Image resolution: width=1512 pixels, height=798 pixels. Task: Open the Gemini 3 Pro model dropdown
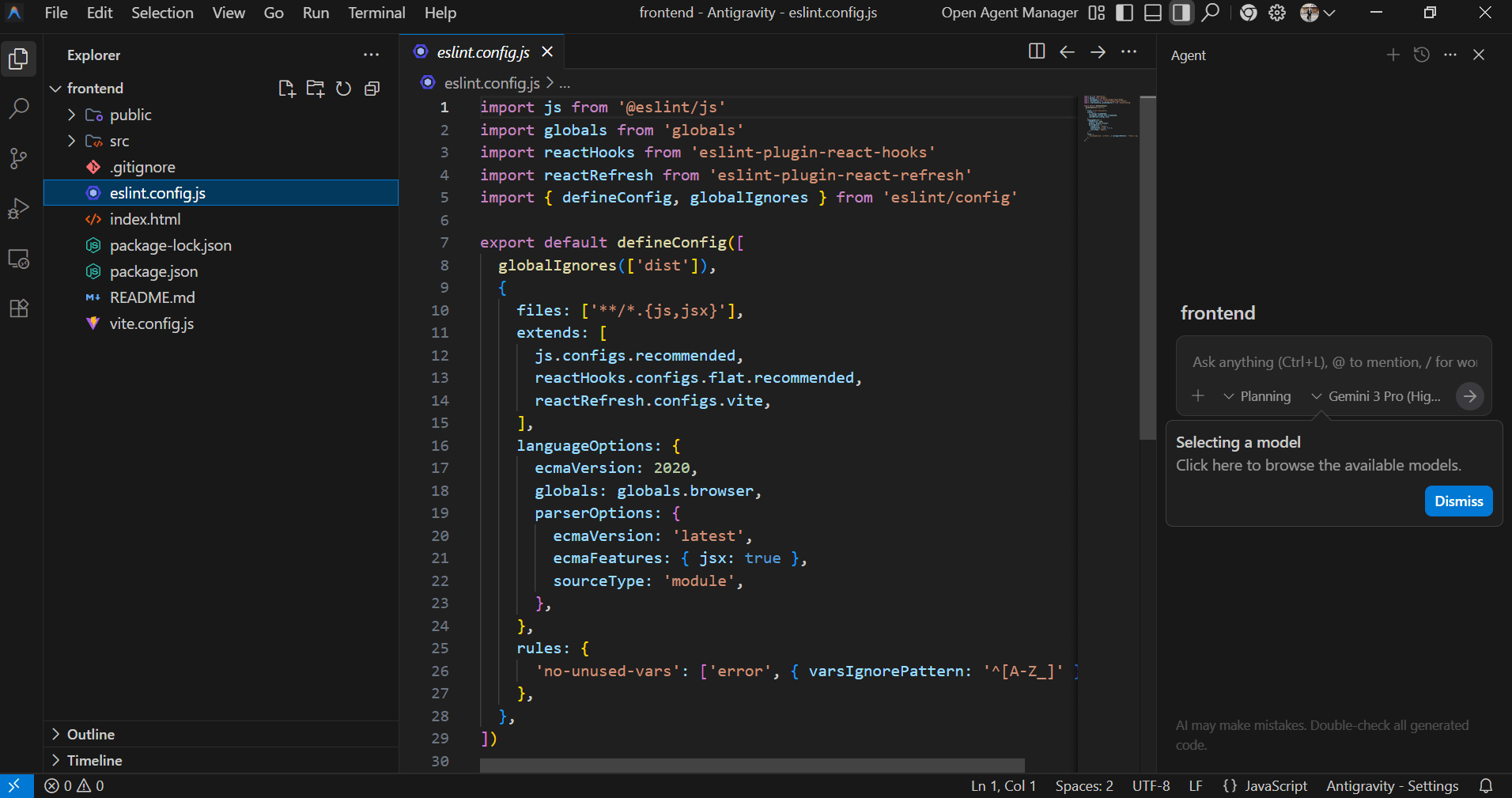[x=1376, y=396]
